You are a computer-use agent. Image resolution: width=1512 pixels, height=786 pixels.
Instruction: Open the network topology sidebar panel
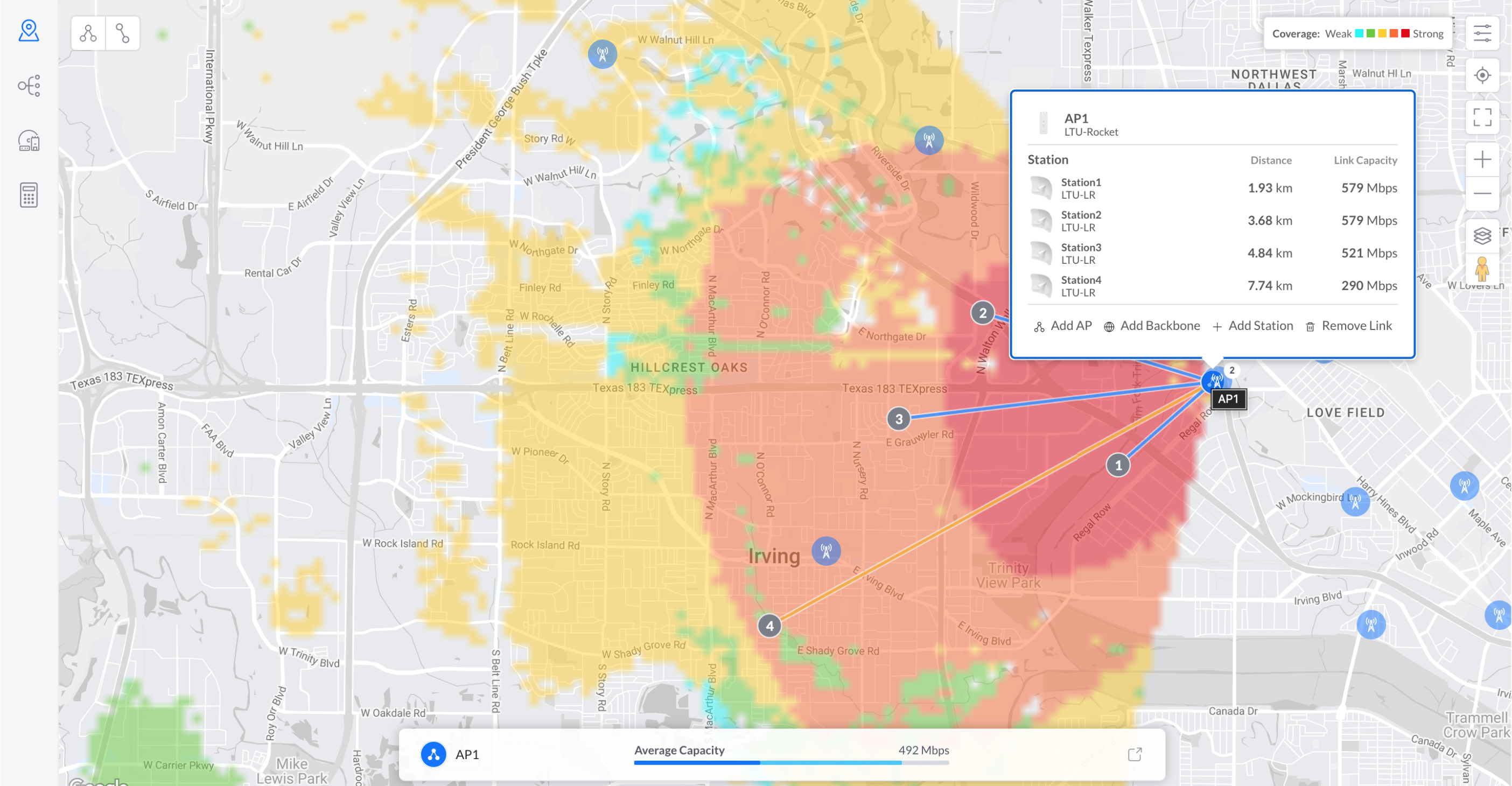point(28,85)
